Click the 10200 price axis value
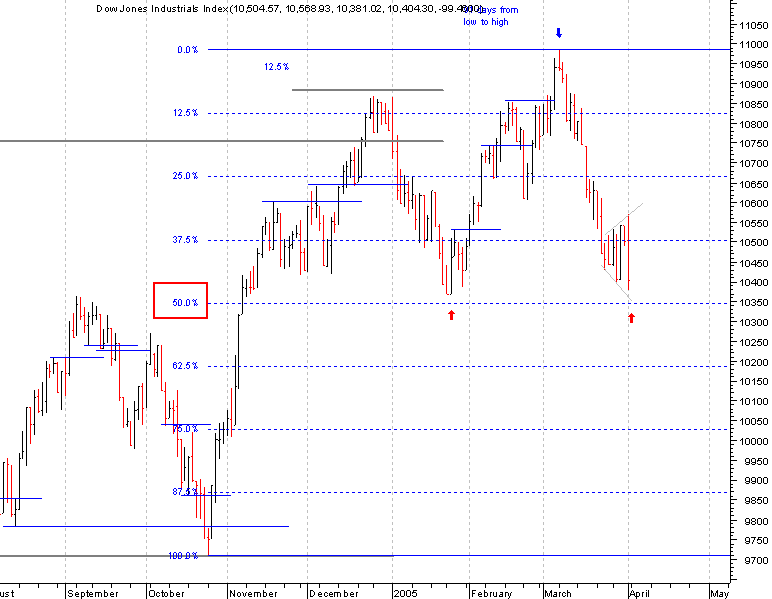The image size is (772, 599). (x=753, y=363)
